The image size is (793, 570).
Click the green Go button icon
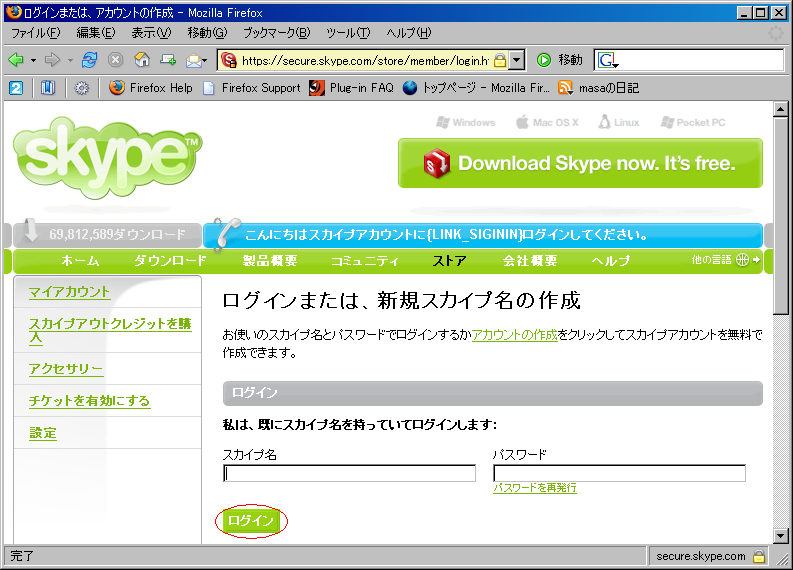(545, 60)
